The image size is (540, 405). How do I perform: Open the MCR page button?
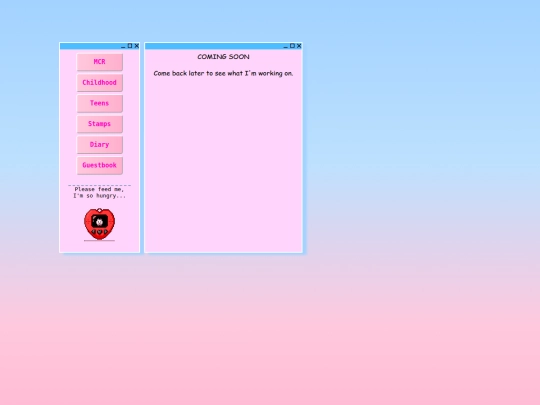click(100, 62)
